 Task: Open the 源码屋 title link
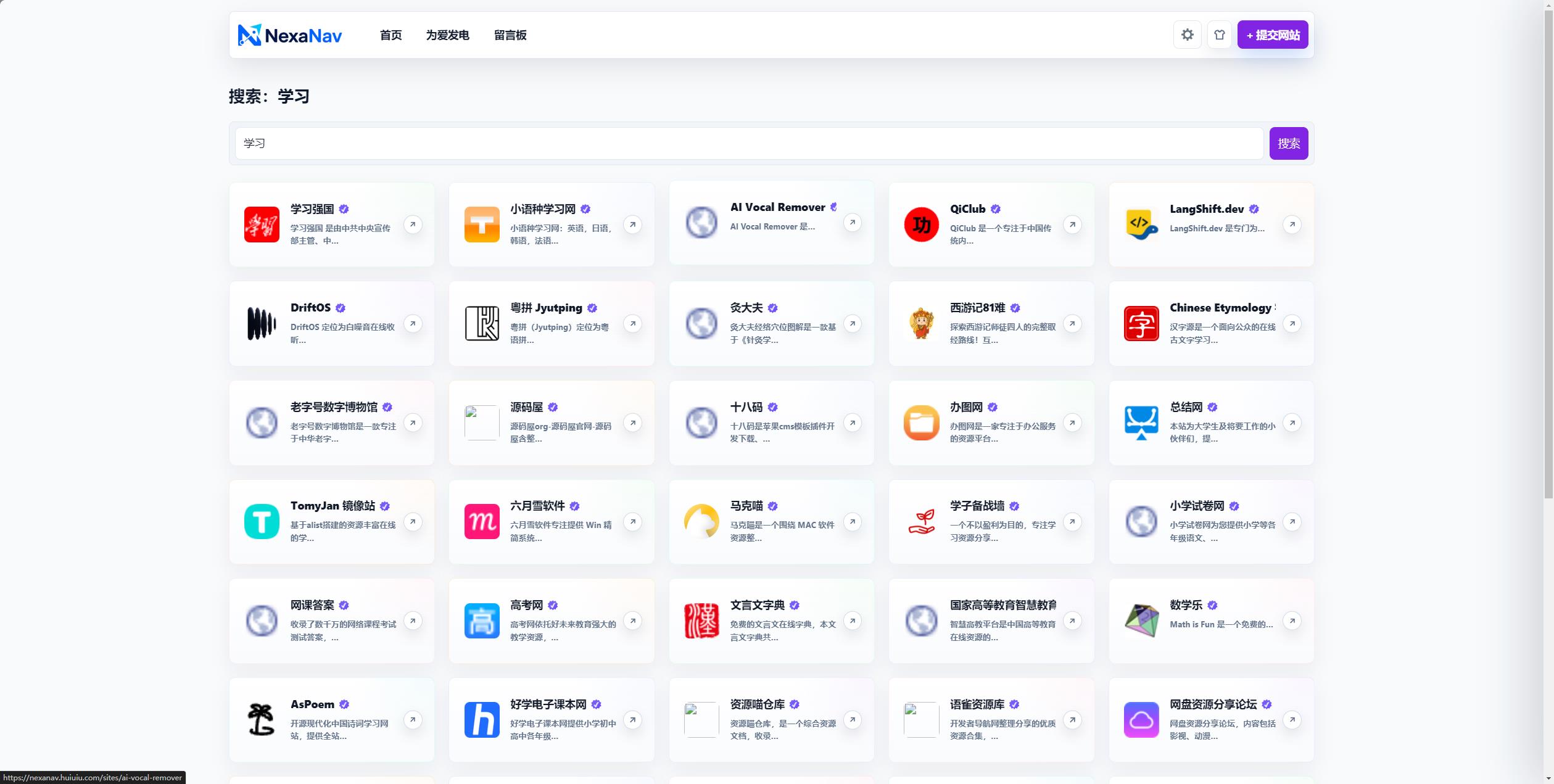click(x=526, y=407)
